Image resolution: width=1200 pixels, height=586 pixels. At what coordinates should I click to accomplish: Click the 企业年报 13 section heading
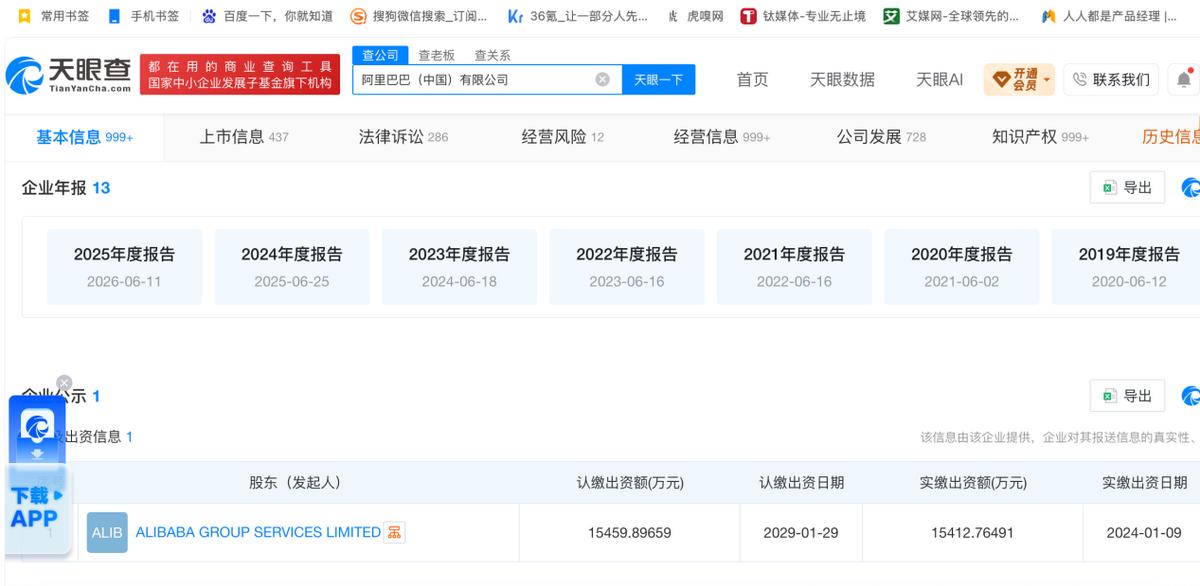coord(66,187)
